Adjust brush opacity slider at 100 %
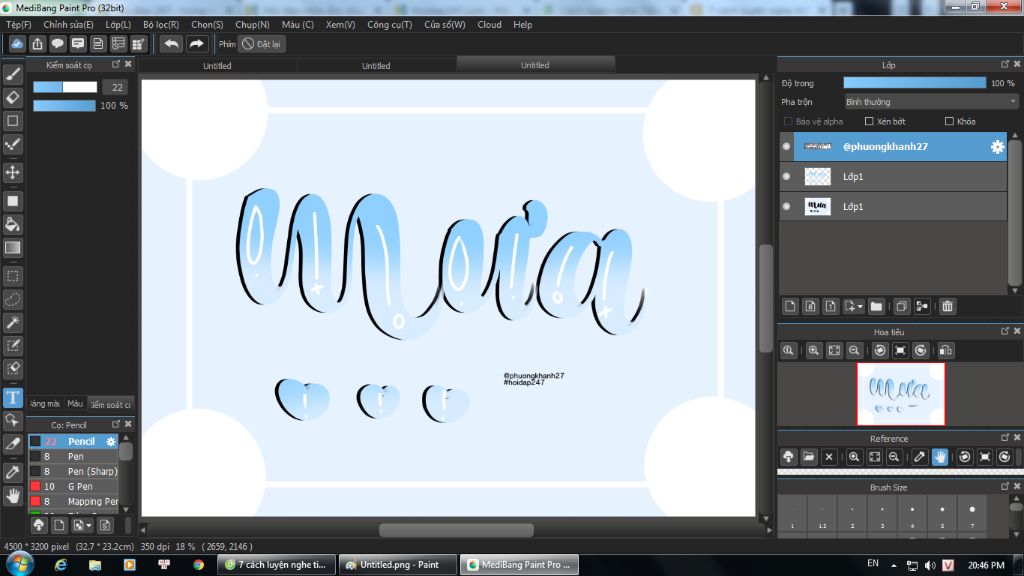Image resolution: width=1024 pixels, height=576 pixels. [65, 106]
